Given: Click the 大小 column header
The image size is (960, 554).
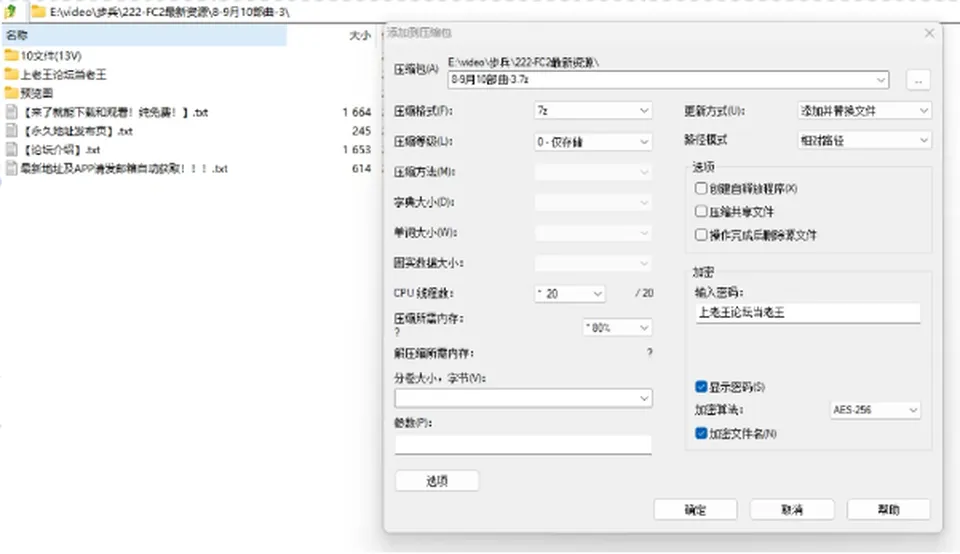Looking at the screenshot, I should point(360,36).
